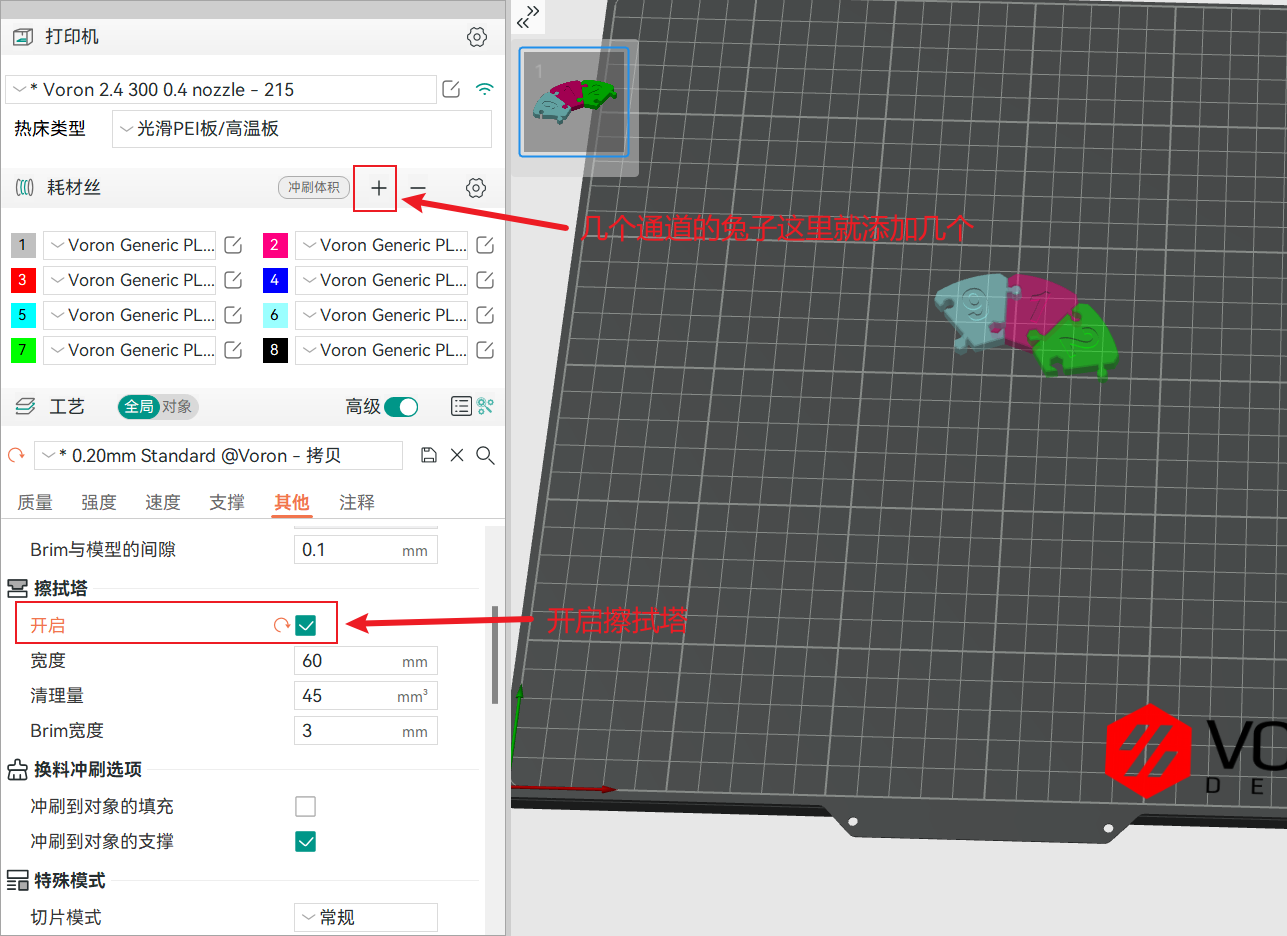The width and height of the screenshot is (1287, 936).
Task: Search process settings with magnifier icon
Action: (x=485, y=455)
